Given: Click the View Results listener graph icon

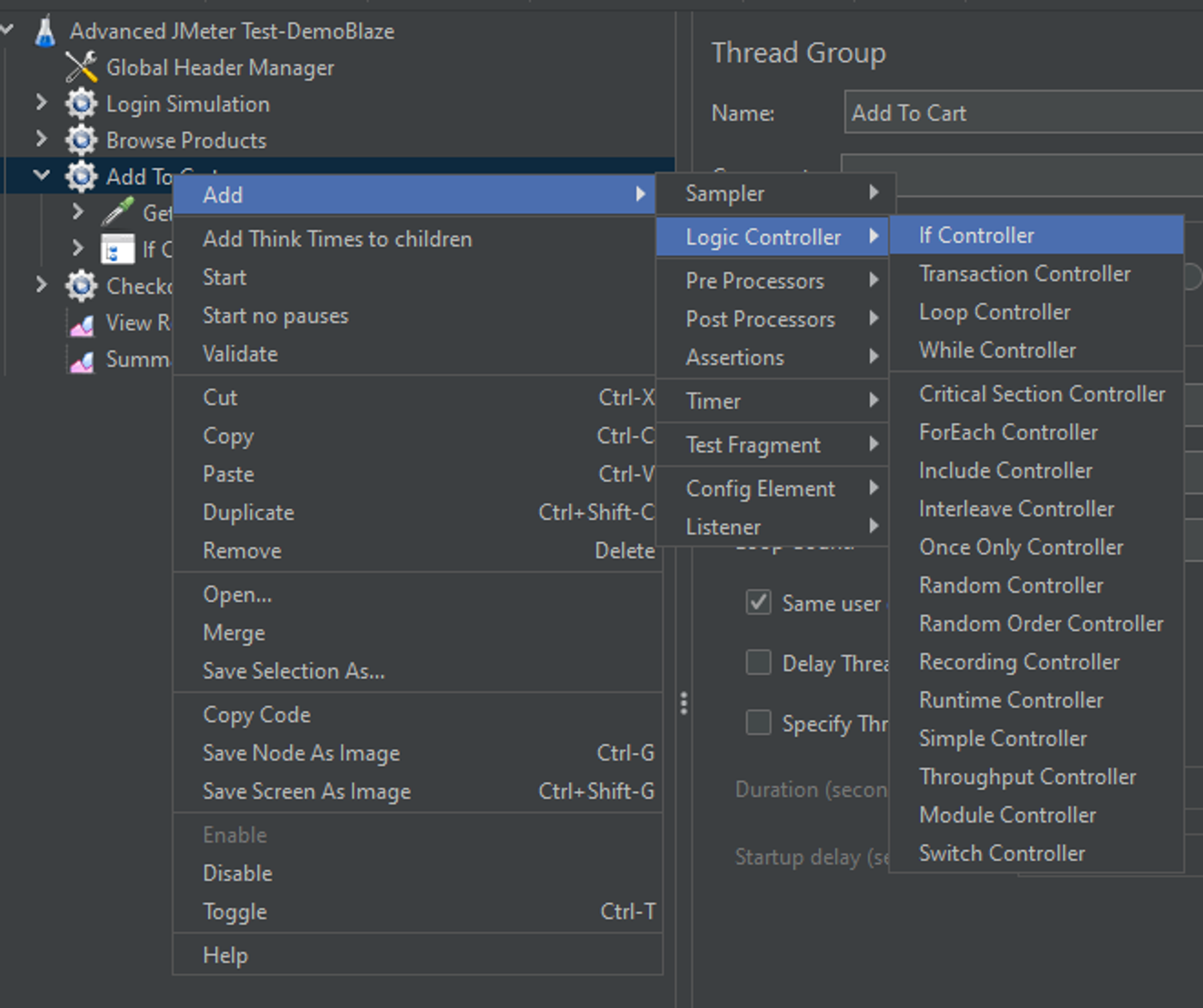Looking at the screenshot, I should [82, 324].
